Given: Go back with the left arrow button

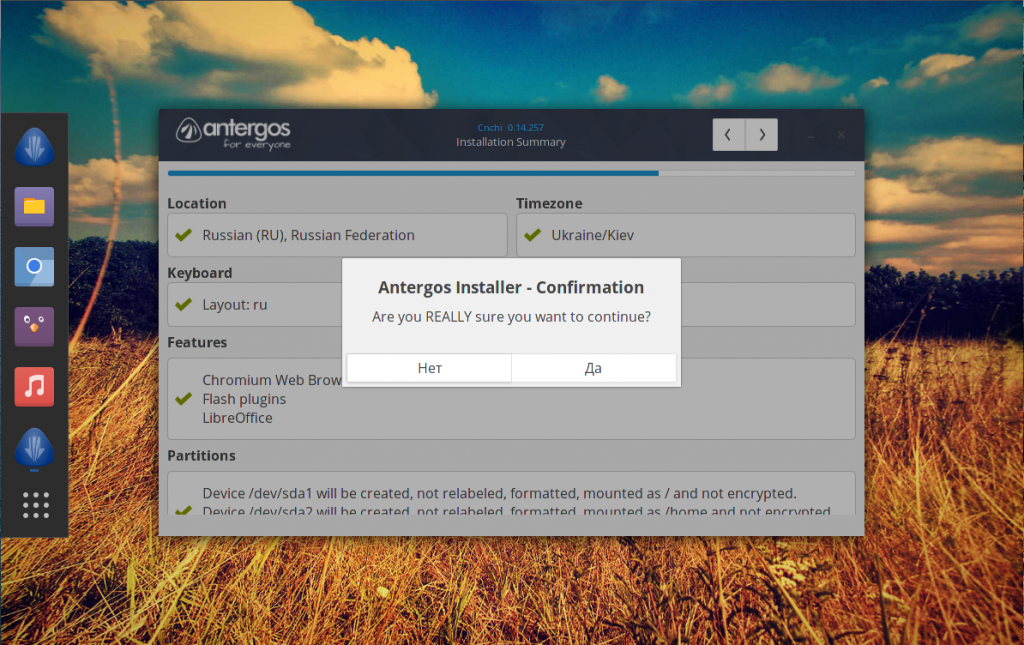Looking at the screenshot, I should (x=728, y=134).
